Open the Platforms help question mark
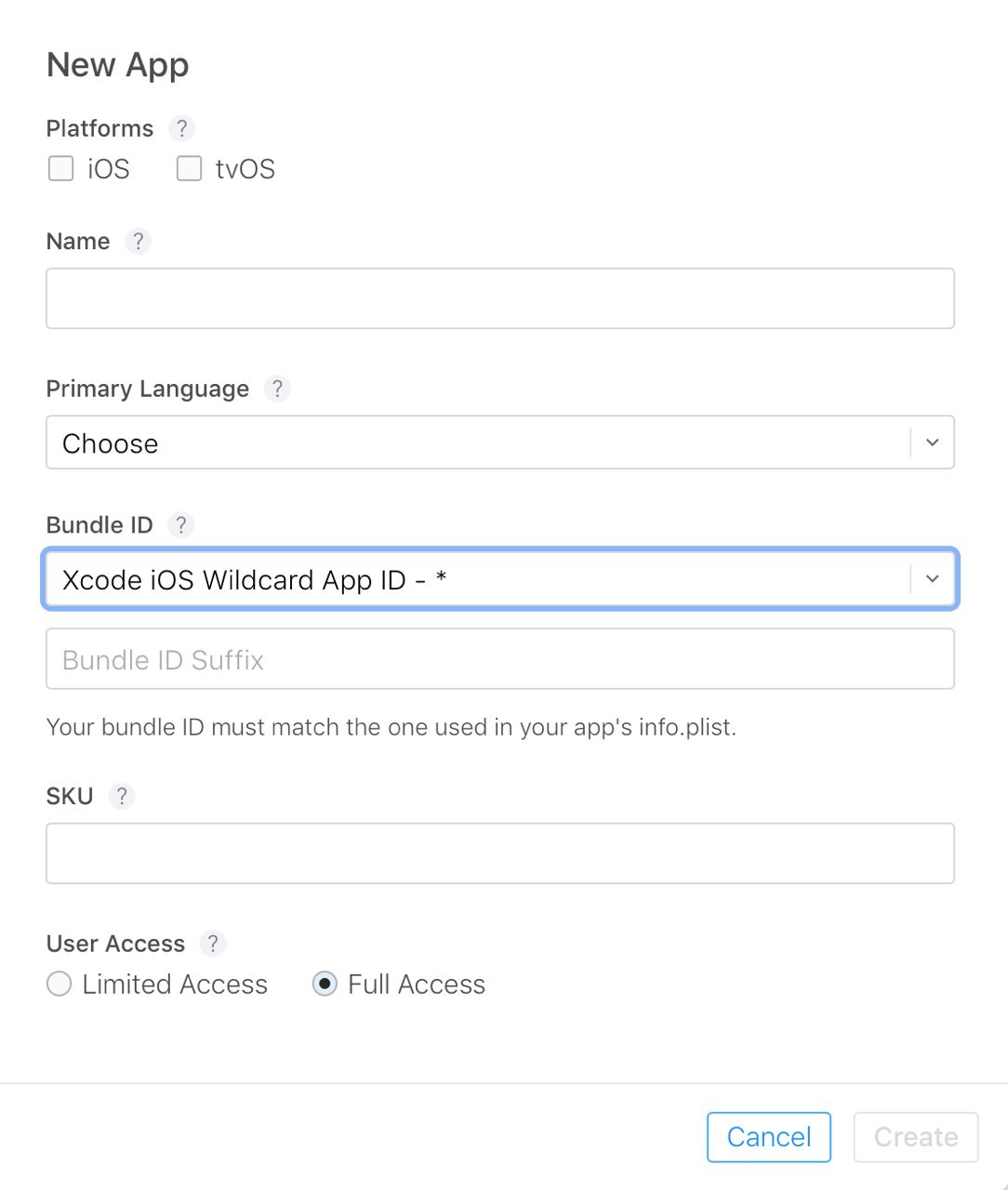The height and width of the screenshot is (1190, 1008). click(x=182, y=128)
